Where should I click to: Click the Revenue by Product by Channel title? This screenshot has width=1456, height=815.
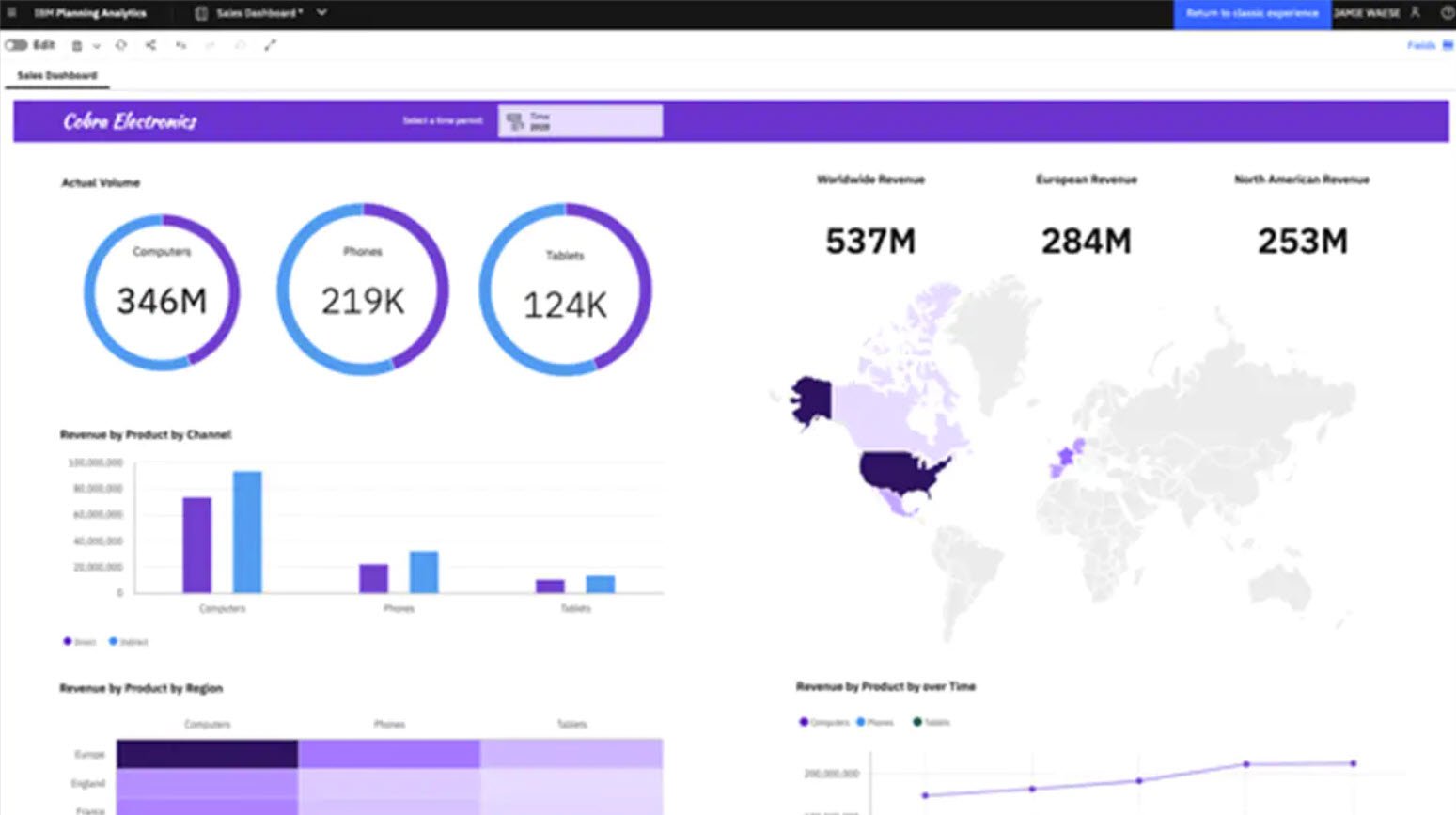pos(145,434)
